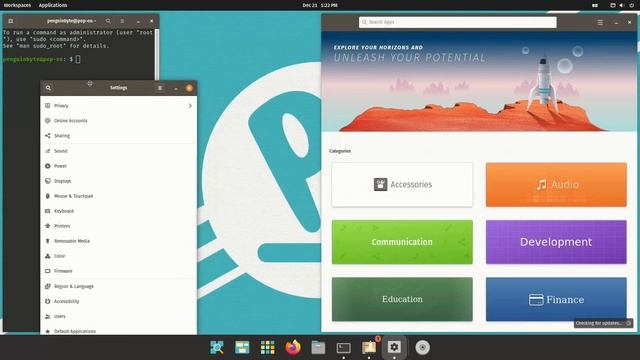Select Default Applications in the Settings sidebar
This screenshot has height=360, width=640.
pyautogui.click(x=118, y=330)
